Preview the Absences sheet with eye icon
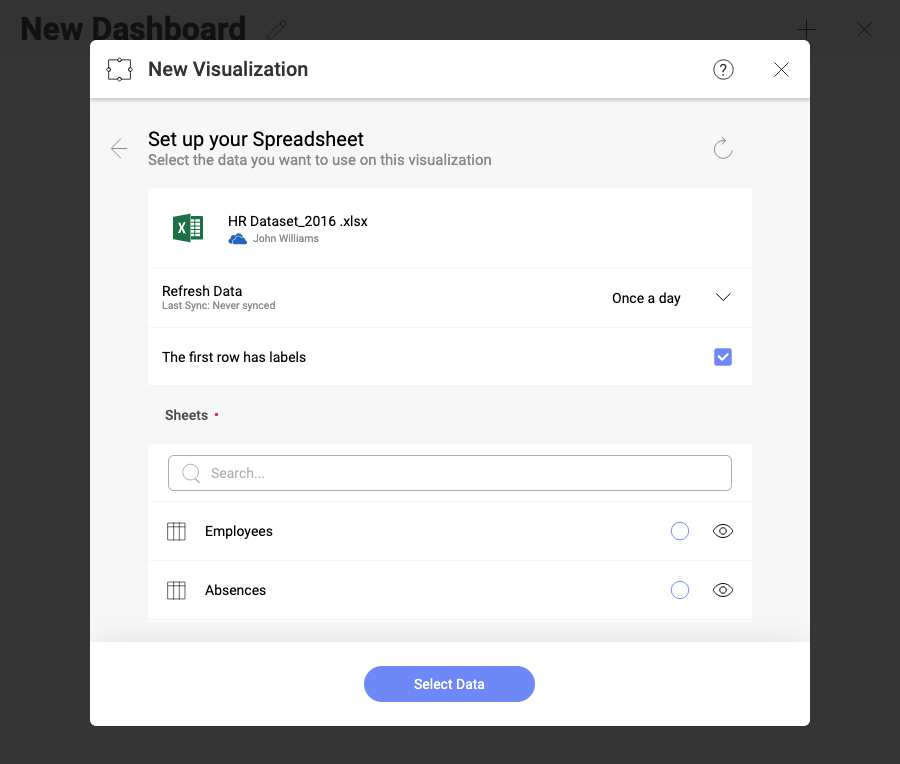The width and height of the screenshot is (900, 764). point(723,590)
